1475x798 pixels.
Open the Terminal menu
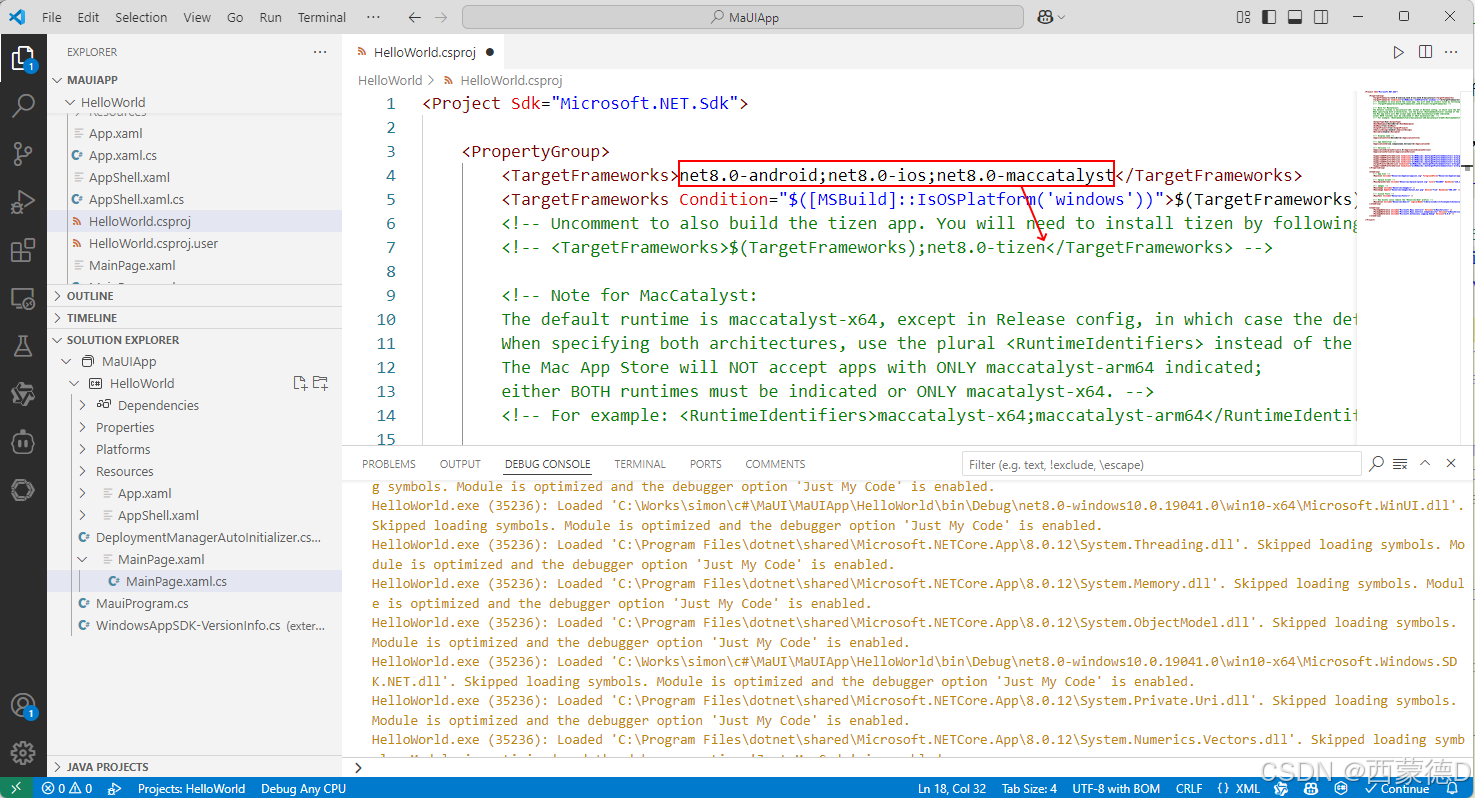click(322, 17)
